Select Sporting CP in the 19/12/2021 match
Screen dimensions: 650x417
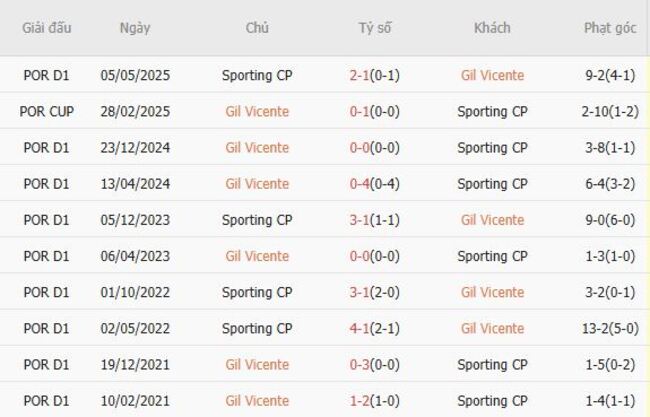[x=492, y=364]
